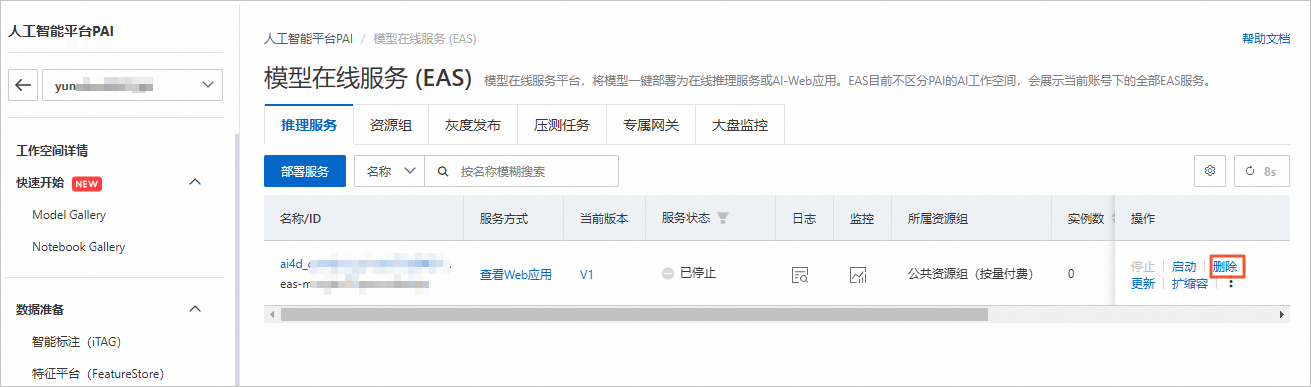Click the 更新 action link
Screen dimensions: 1311x387
pos(1143,283)
